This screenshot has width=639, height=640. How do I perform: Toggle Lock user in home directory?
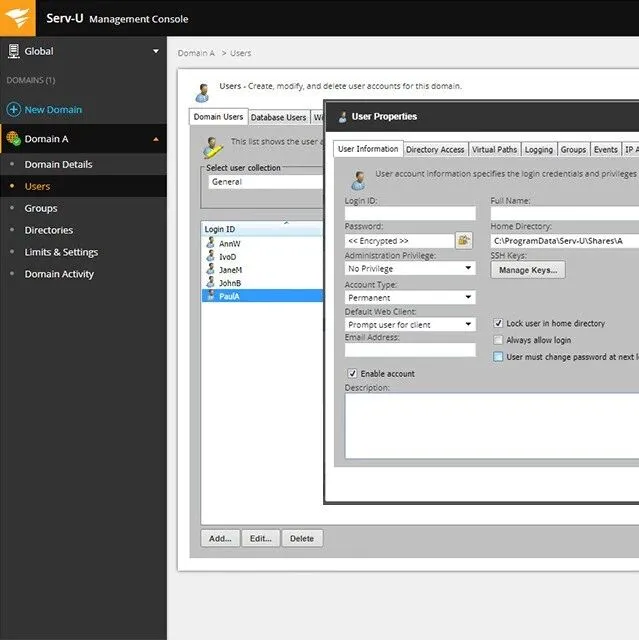(x=498, y=323)
